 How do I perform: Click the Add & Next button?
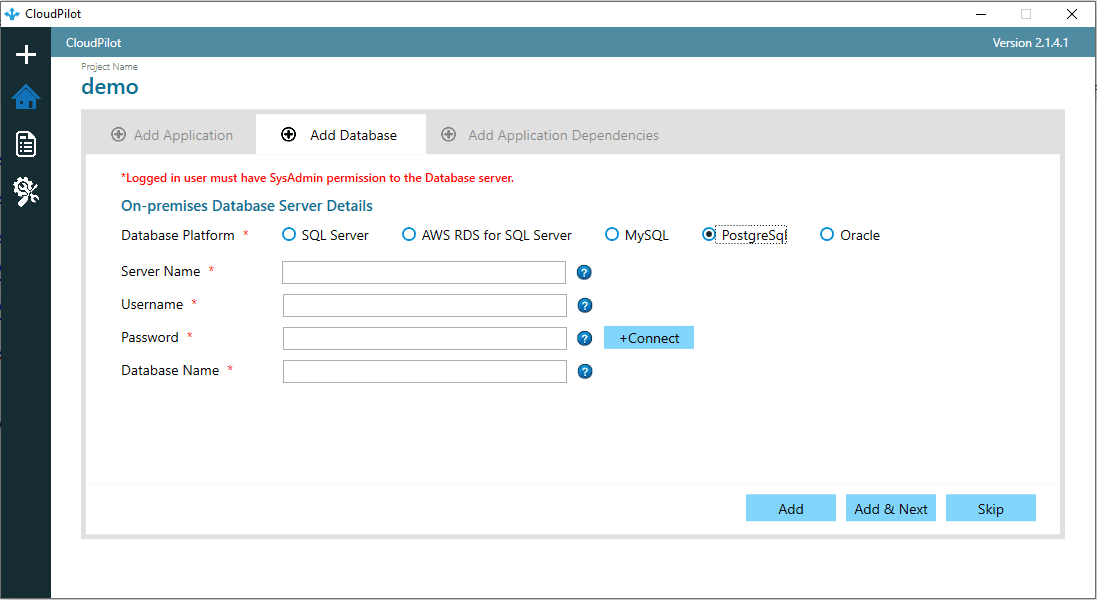[x=891, y=508]
